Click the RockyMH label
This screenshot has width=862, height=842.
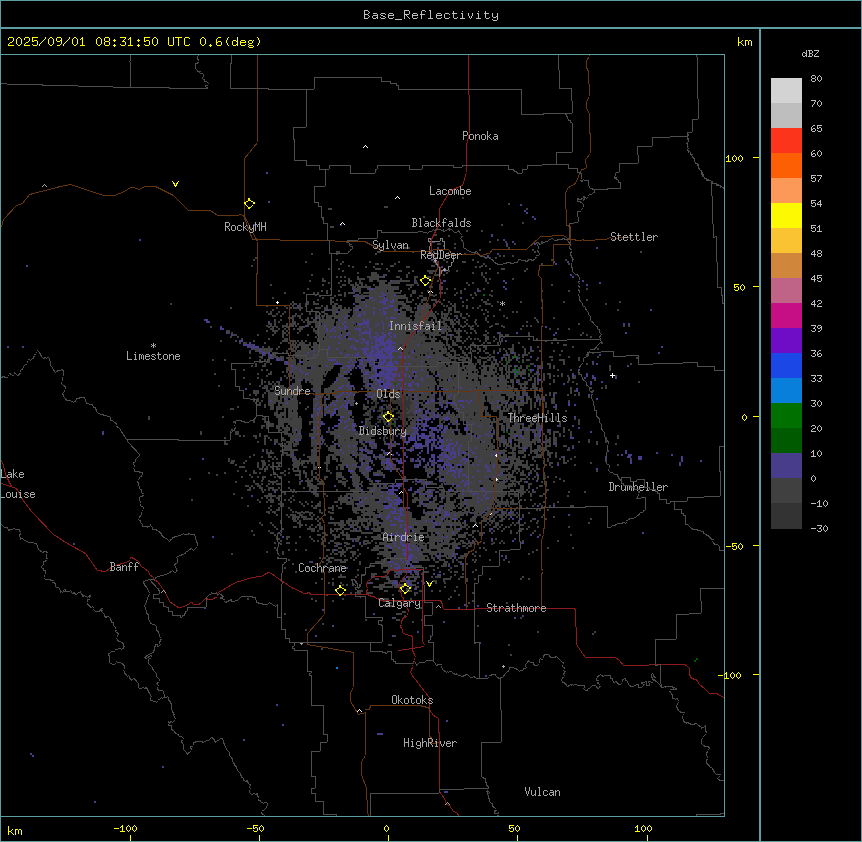point(245,226)
